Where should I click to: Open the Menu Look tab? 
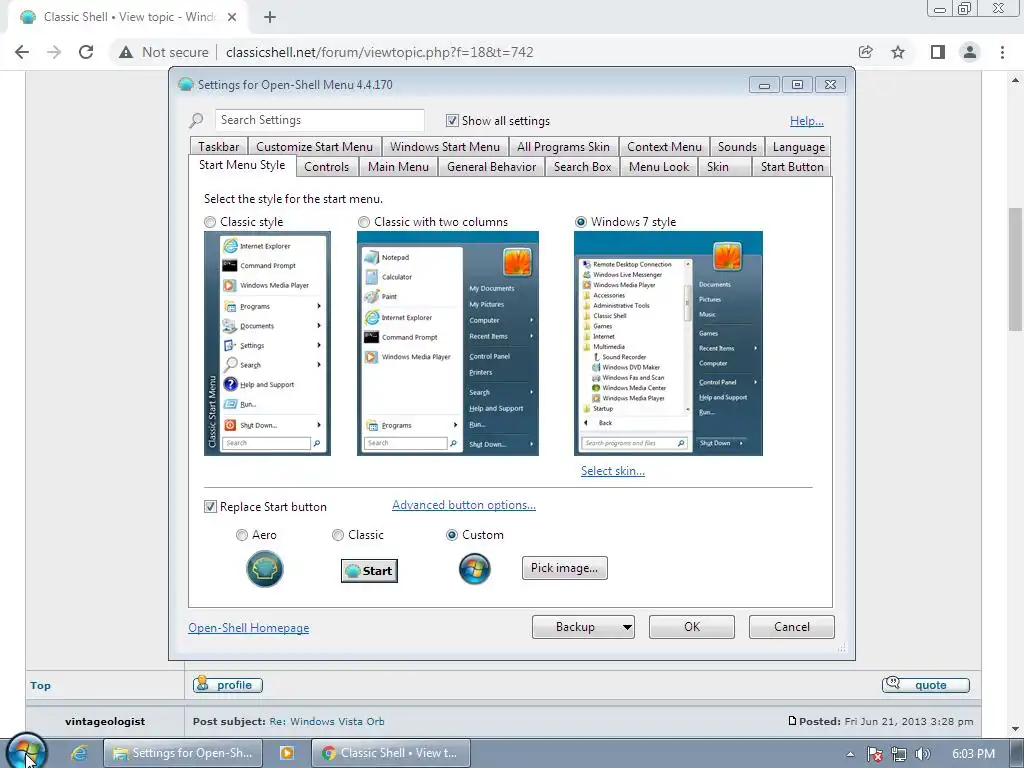point(659,167)
